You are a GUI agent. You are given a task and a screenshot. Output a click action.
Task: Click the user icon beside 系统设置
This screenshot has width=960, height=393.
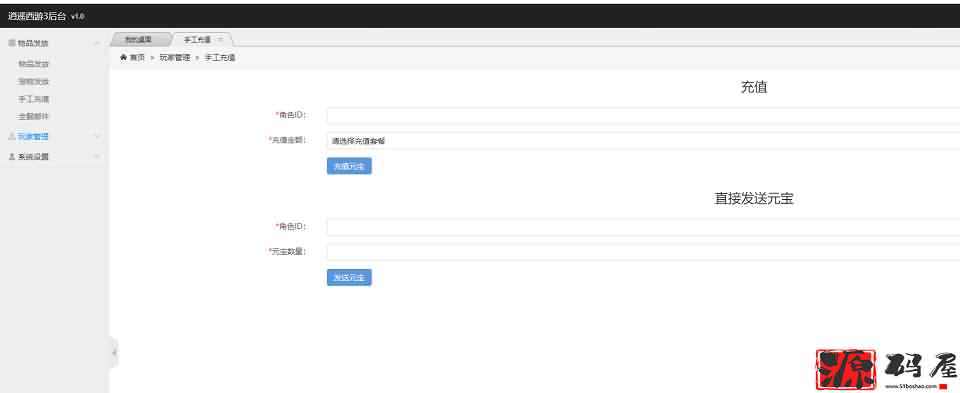[11, 157]
